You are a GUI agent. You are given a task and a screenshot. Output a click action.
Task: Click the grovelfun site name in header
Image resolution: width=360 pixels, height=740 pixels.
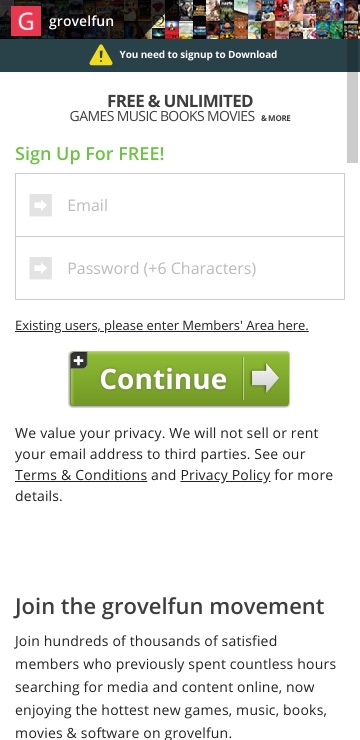pyautogui.click(x=81, y=21)
